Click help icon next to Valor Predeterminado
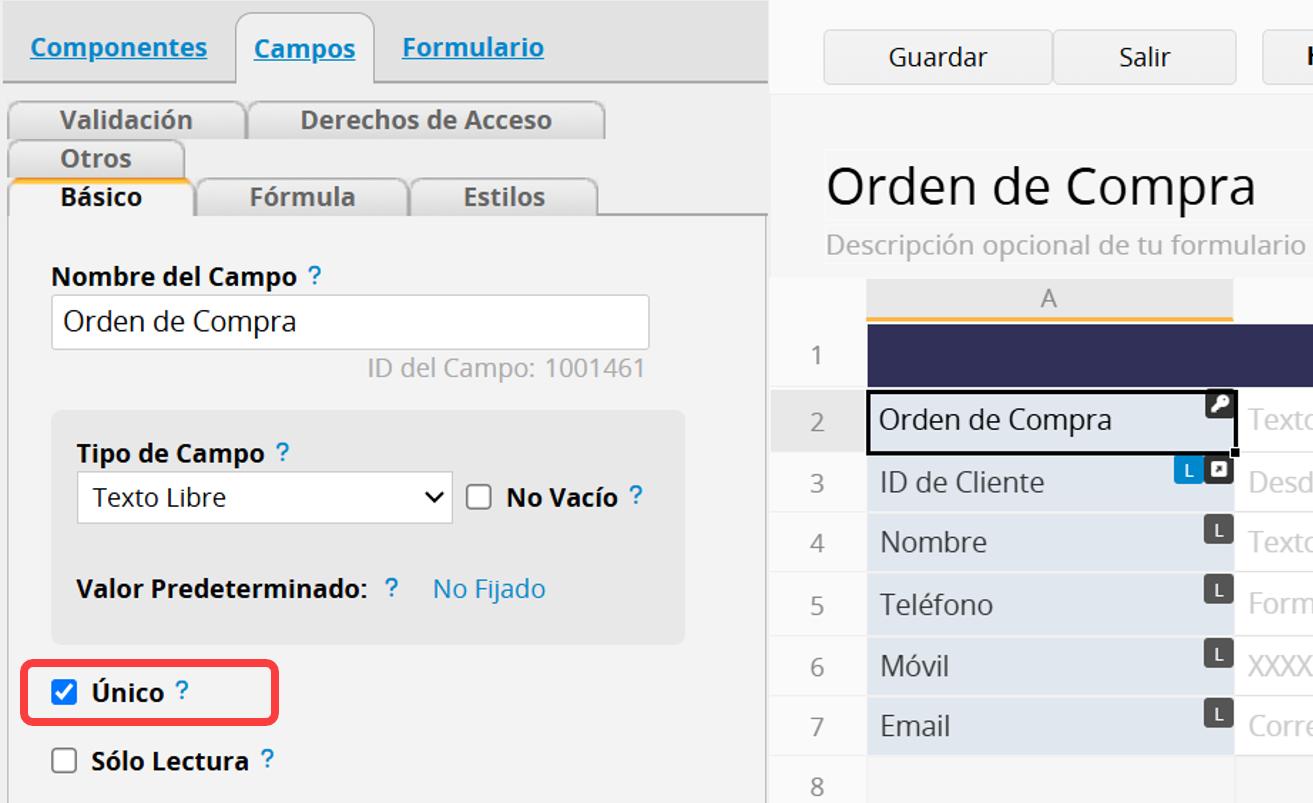The image size is (1313, 803). [392, 588]
